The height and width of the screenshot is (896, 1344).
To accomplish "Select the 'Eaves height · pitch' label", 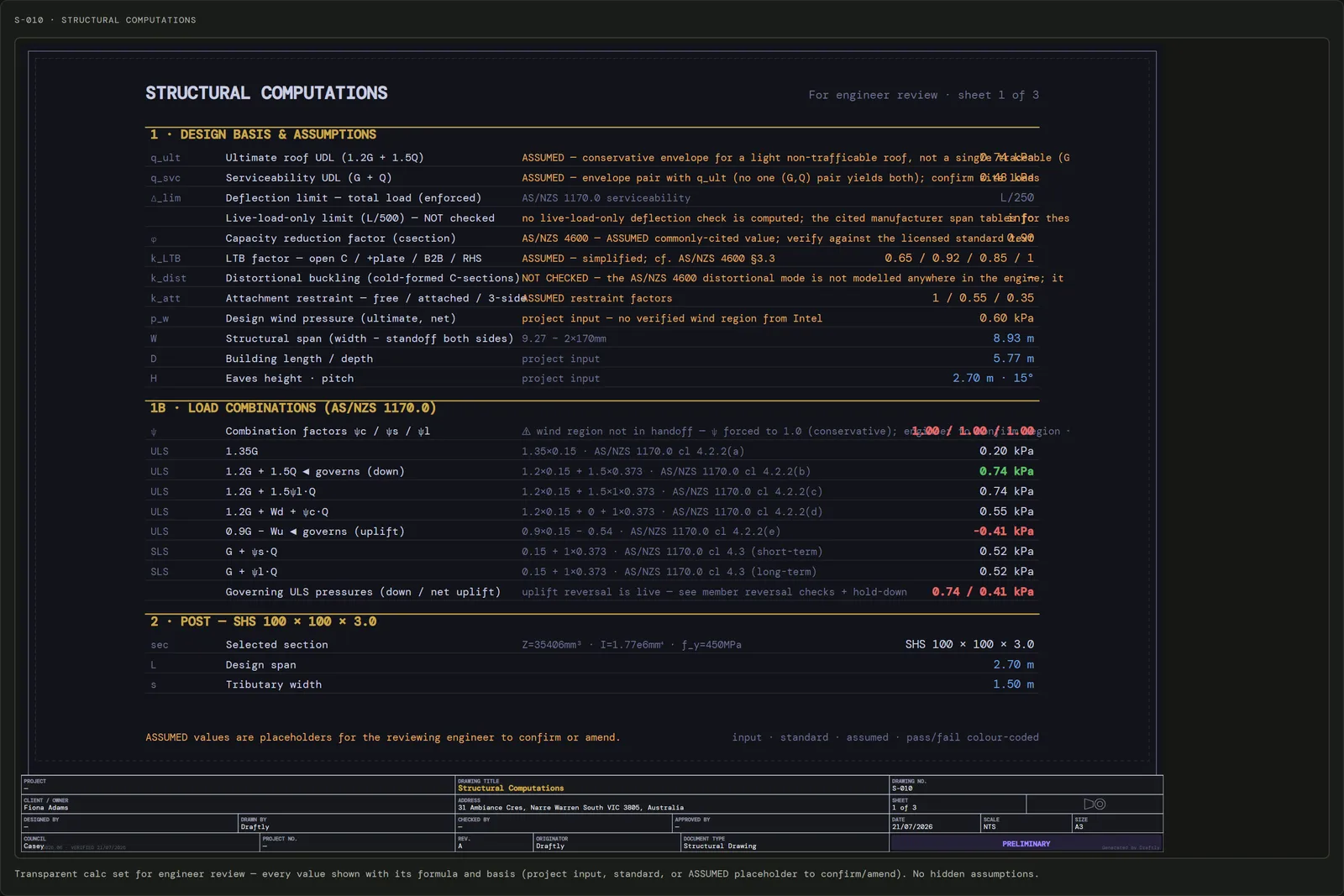I will pyautogui.click(x=289, y=379).
